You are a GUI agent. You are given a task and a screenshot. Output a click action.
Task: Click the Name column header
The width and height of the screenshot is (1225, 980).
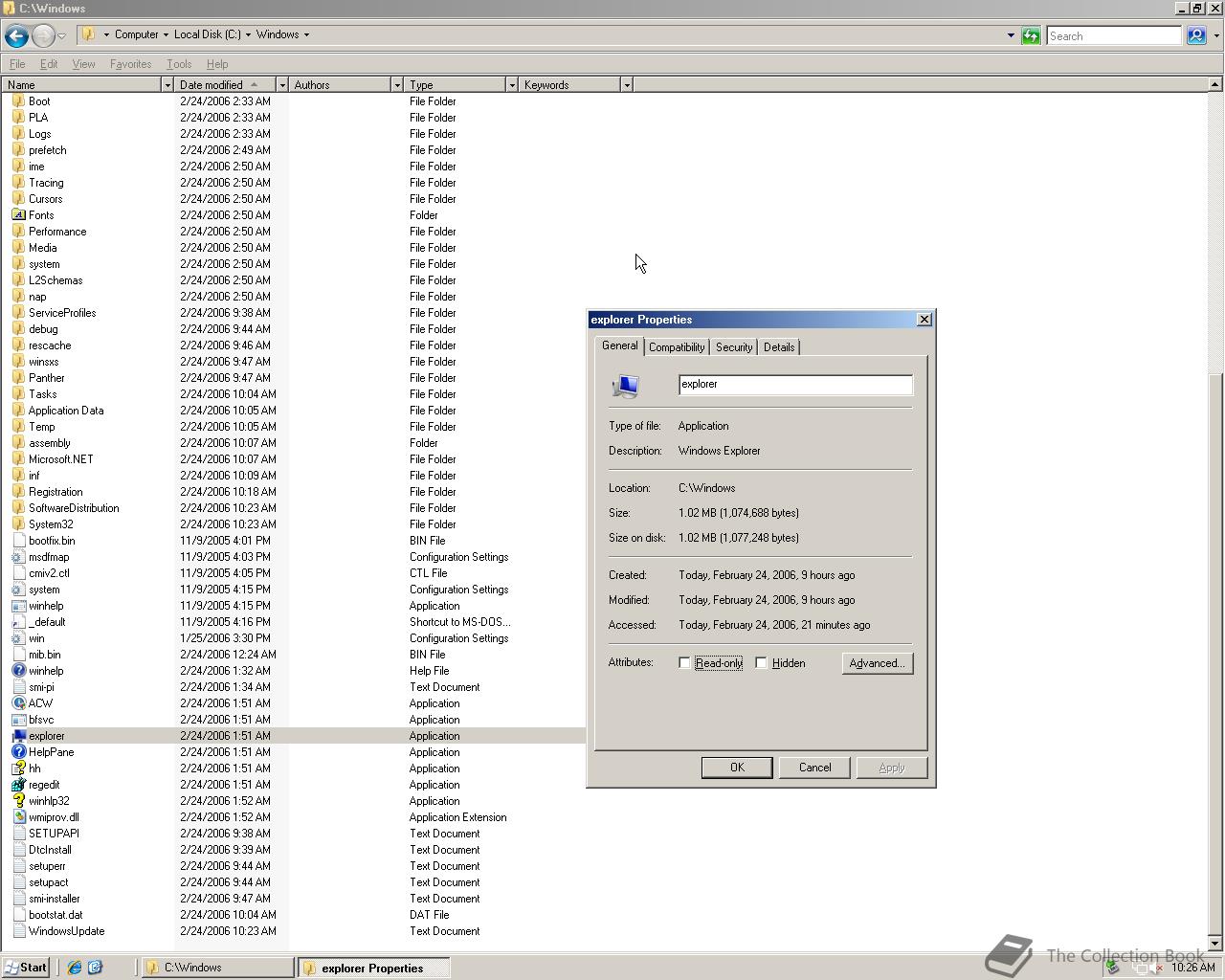coord(81,85)
